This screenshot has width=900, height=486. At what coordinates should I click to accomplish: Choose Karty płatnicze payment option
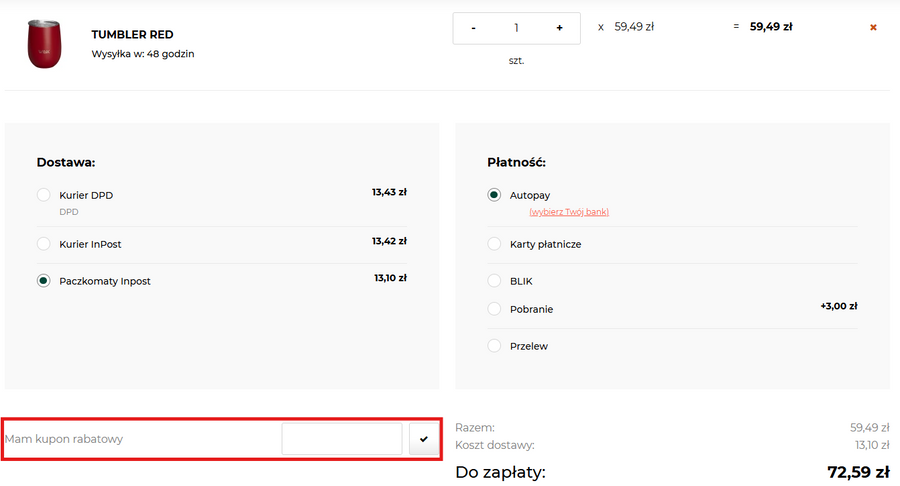[494, 244]
